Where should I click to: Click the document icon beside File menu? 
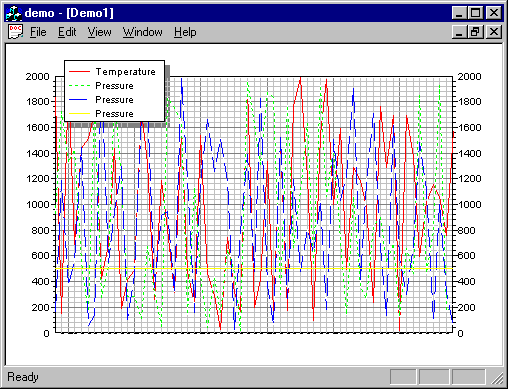click(15, 32)
